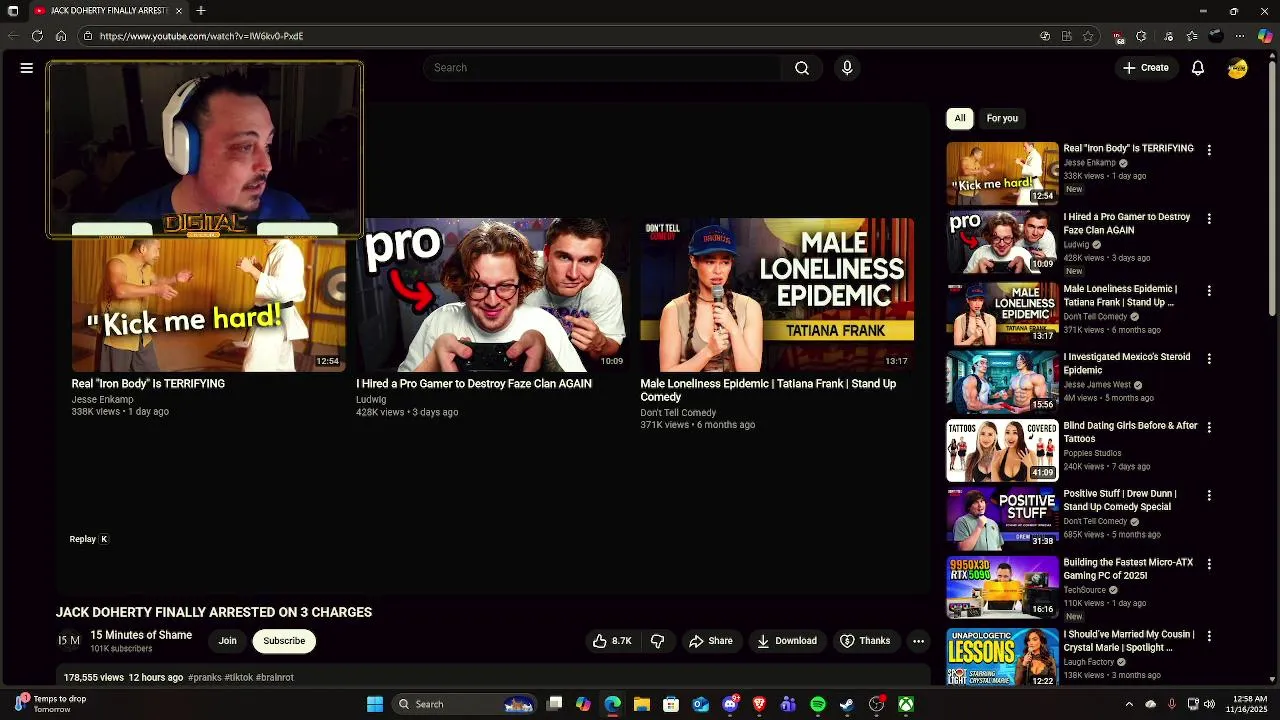The height and width of the screenshot is (720, 1280).
Task: Open Jesse Enkamp channel under endscreen video
Action: coord(102,399)
